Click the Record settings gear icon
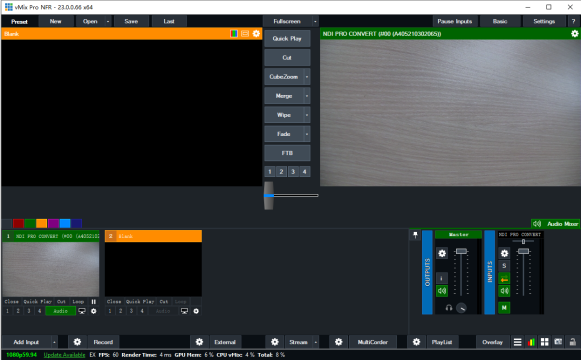This screenshot has height=360, width=581. coord(77,342)
